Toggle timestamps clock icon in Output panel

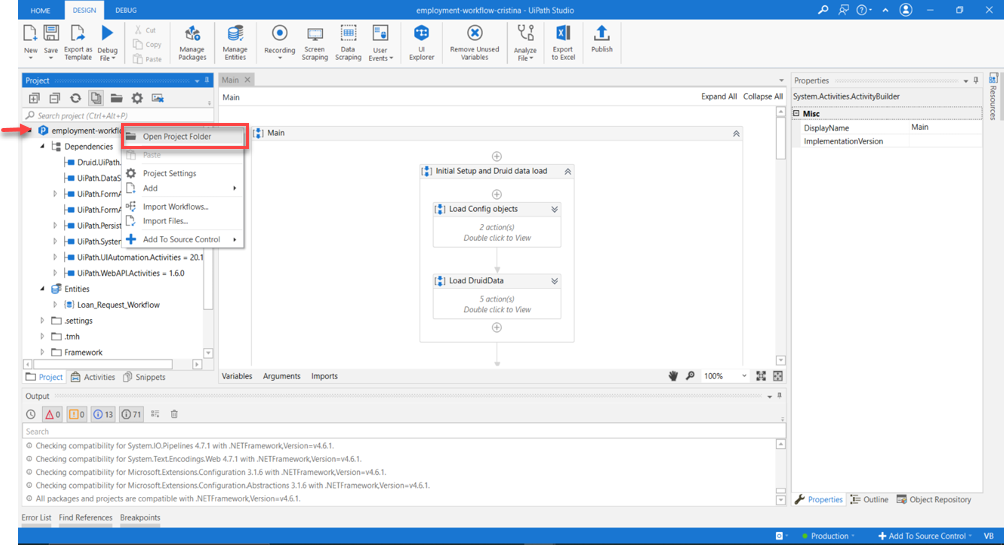coord(31,414)
